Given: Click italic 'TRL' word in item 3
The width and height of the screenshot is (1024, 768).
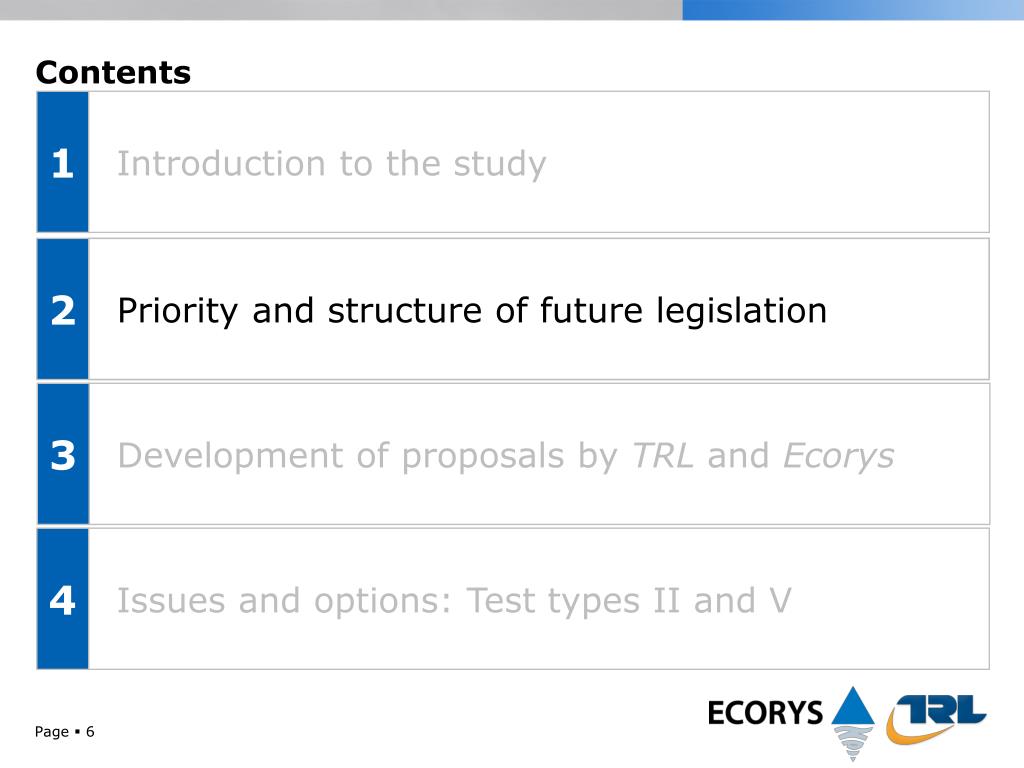Looking at the screenshot, I should click(x=662, y=455).
